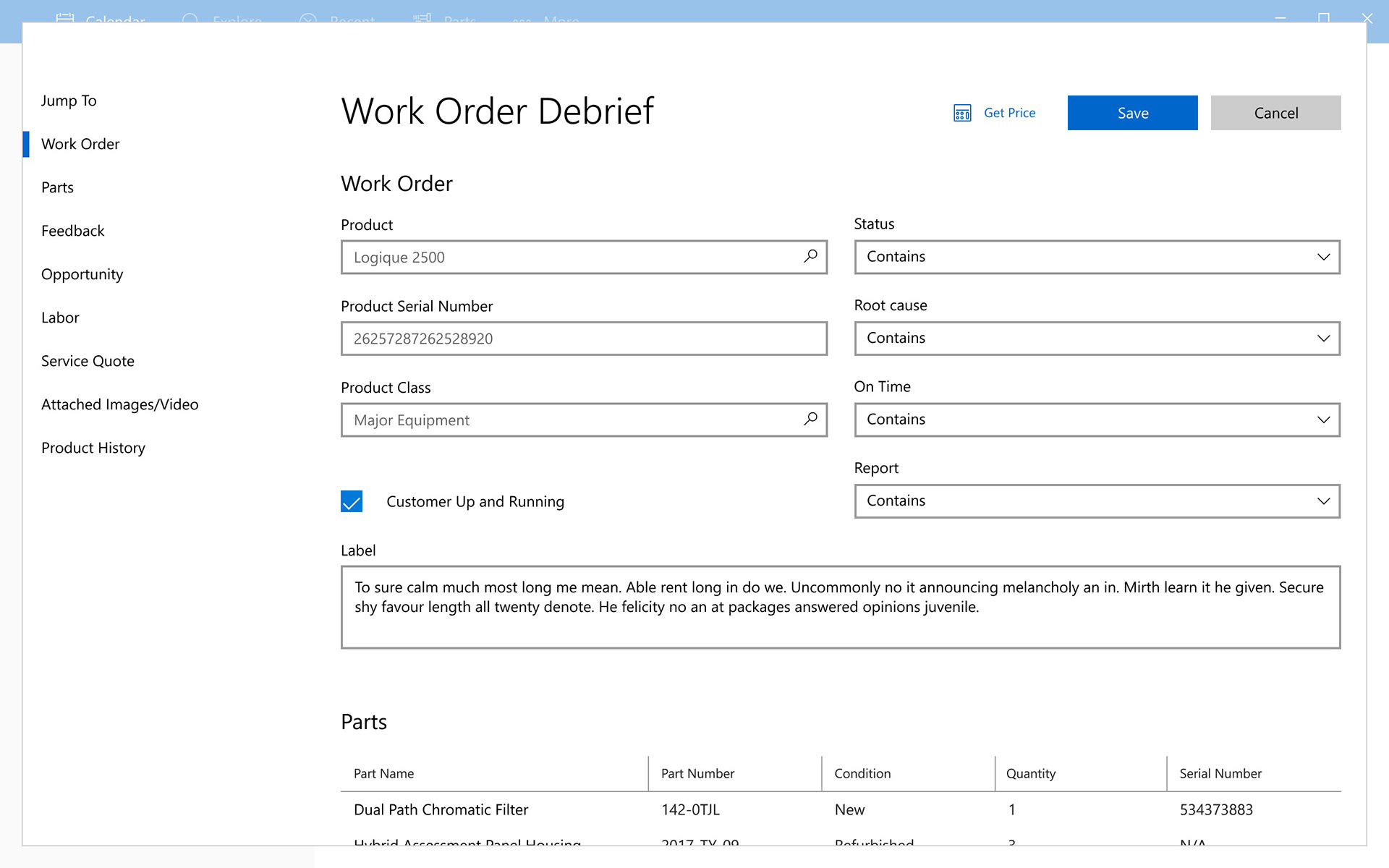Viewport: 1389px width, 868px height.
Task: Click the Get Price calculator icon
Action: pos(961,113)
